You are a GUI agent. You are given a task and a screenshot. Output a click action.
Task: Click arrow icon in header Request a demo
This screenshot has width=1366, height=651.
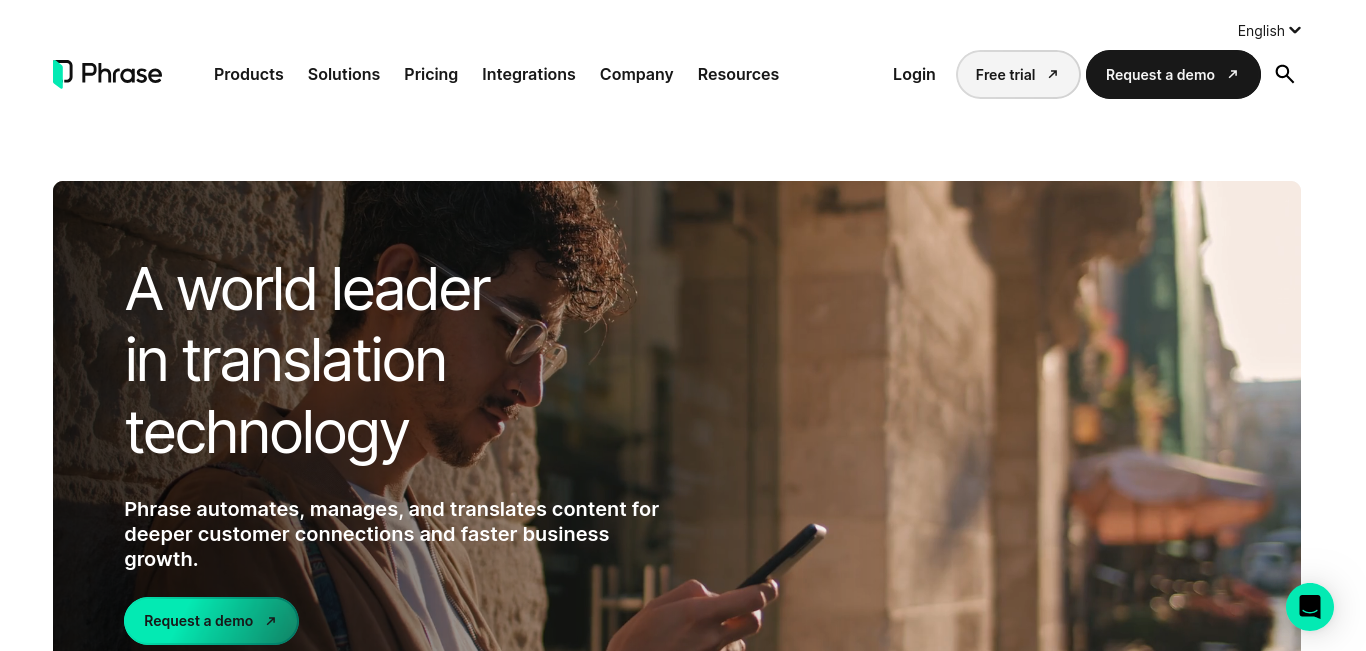point(1233,74)
